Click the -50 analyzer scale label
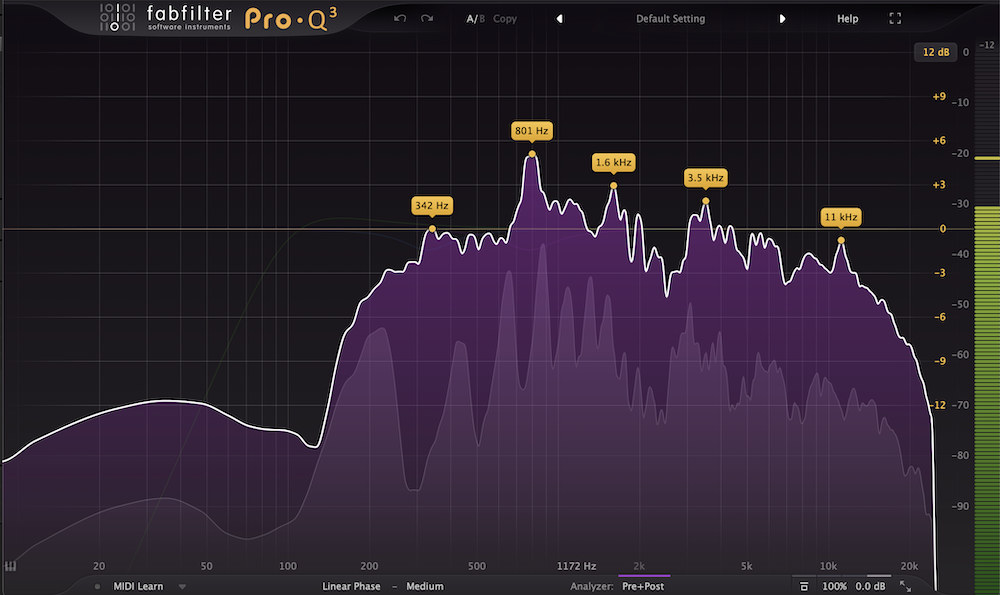Viewport: 1000px width, 595px height. (960, 305)
